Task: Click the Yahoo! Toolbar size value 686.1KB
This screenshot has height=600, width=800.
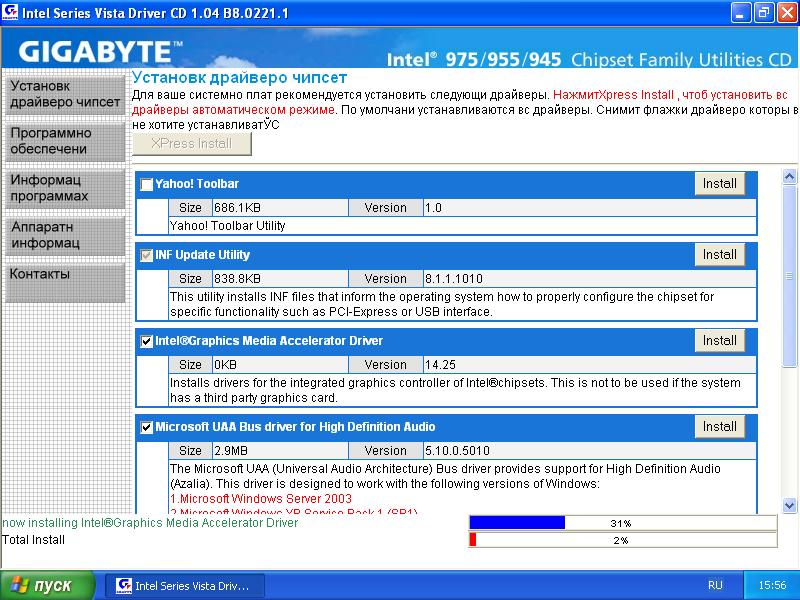Action: coord(237,208)
